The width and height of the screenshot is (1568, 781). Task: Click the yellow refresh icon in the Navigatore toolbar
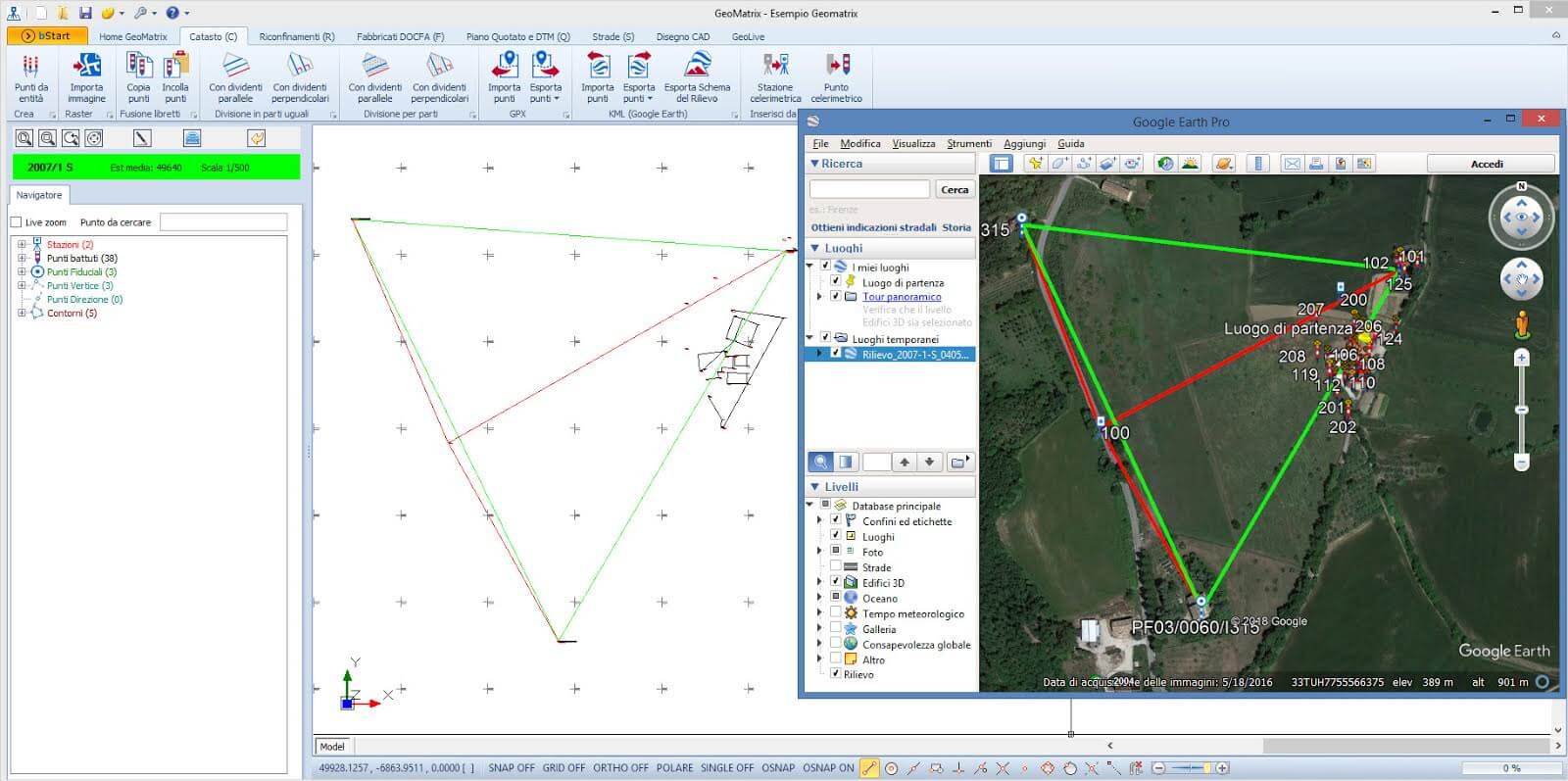(x=256, y=138)
